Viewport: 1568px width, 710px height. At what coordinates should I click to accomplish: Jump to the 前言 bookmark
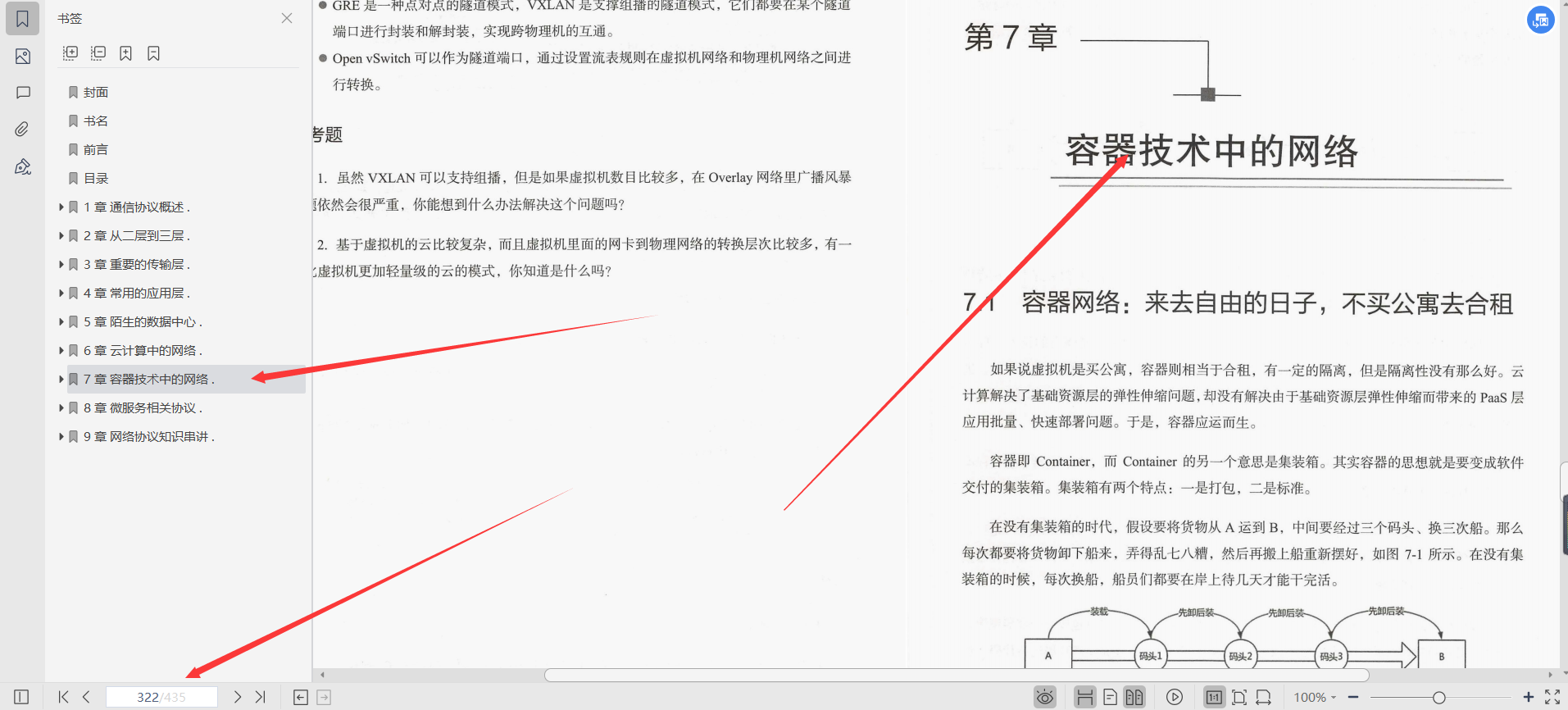click(x=96, y=150)
